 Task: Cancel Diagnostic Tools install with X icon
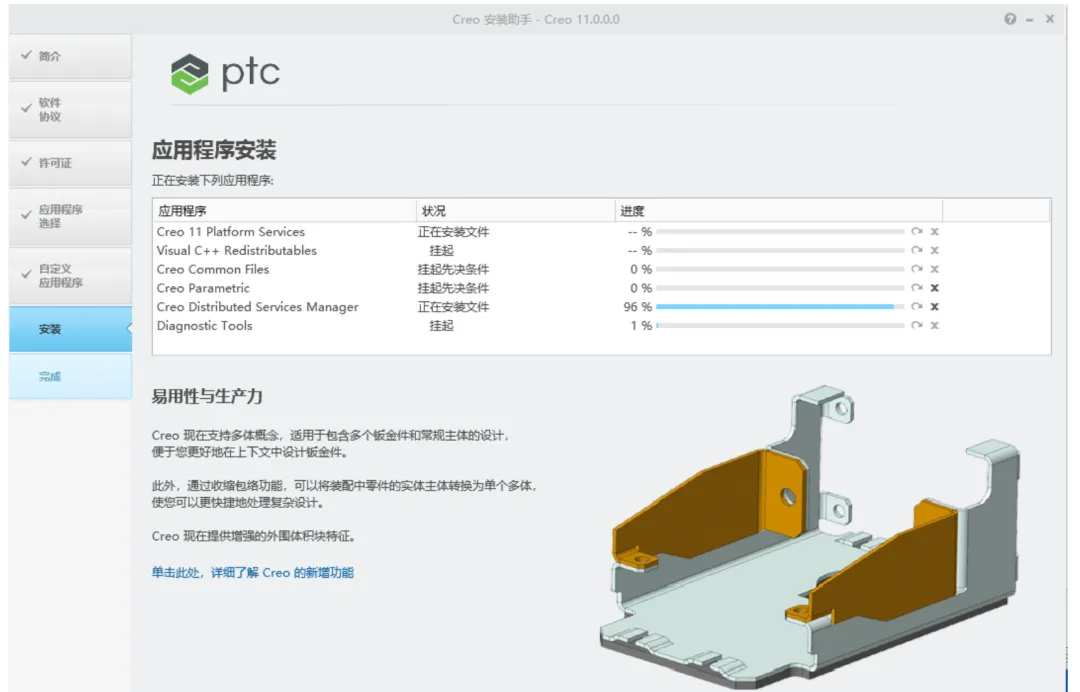click(x=935, y=325)
